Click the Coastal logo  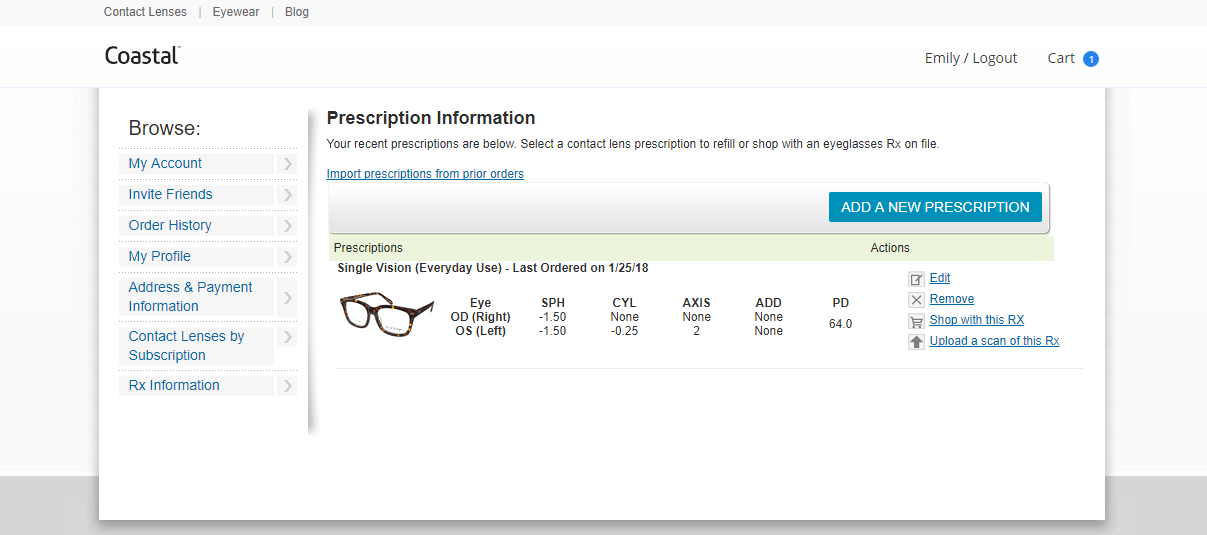tap(142, 56)
